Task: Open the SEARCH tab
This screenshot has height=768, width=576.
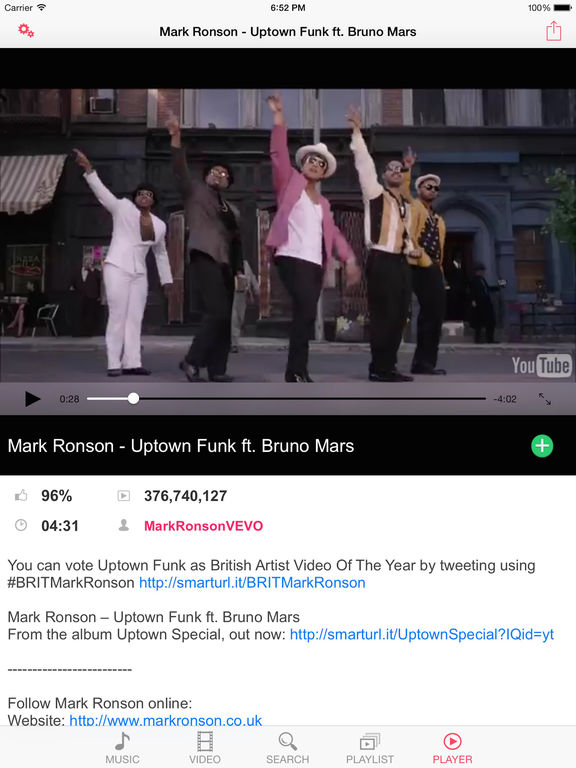Action: click(288, 748)
